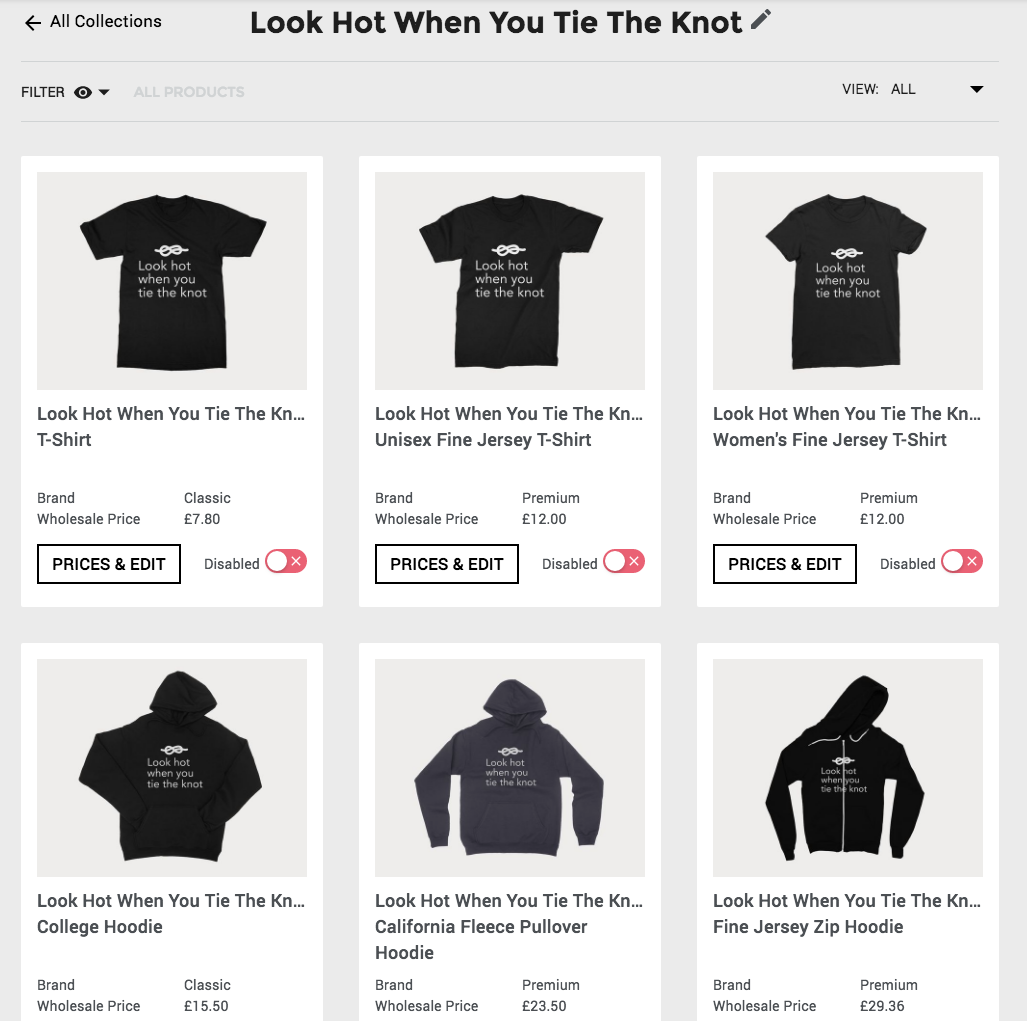This screenshot has width=1027, height=1021.
Task: Toggle the Classic T-Shirt disabled switch
Action: [285, 562]
